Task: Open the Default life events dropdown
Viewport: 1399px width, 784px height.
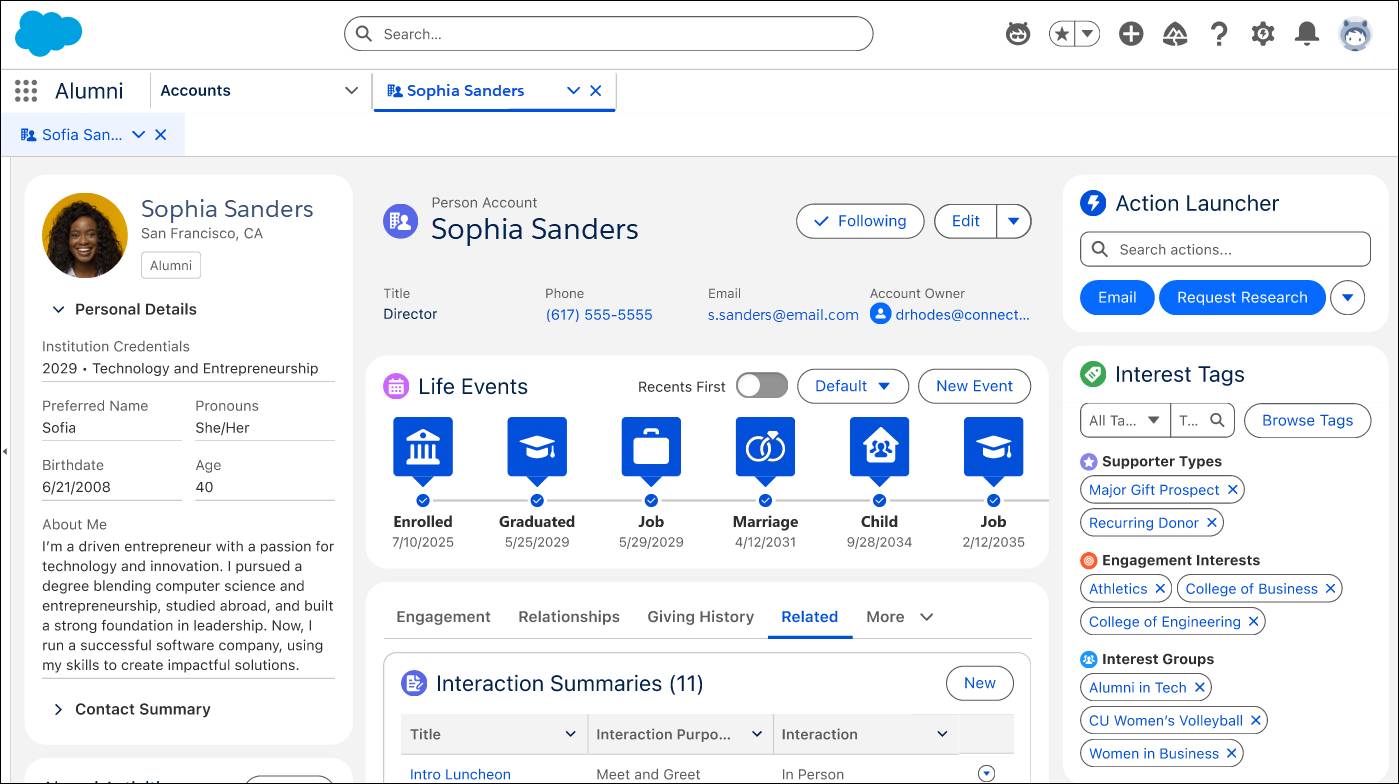Action: pyautogui.click(x=852, y=386)
